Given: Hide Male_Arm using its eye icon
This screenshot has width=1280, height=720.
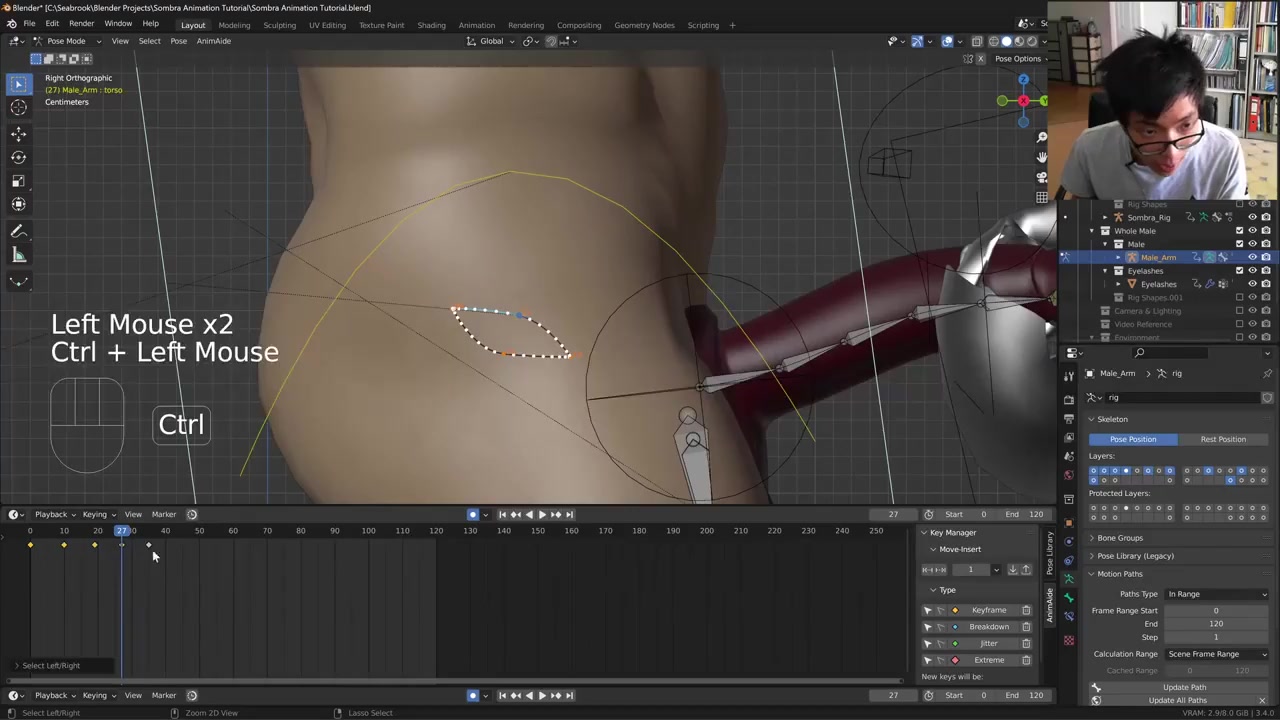Looking at the screenshot, I should (1252, 258).
